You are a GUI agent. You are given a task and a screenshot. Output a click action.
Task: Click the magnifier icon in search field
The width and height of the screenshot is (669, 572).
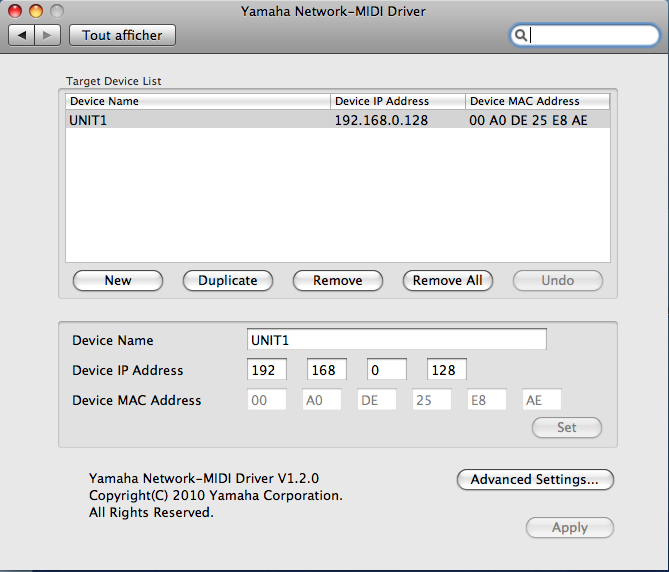[521, 35]
